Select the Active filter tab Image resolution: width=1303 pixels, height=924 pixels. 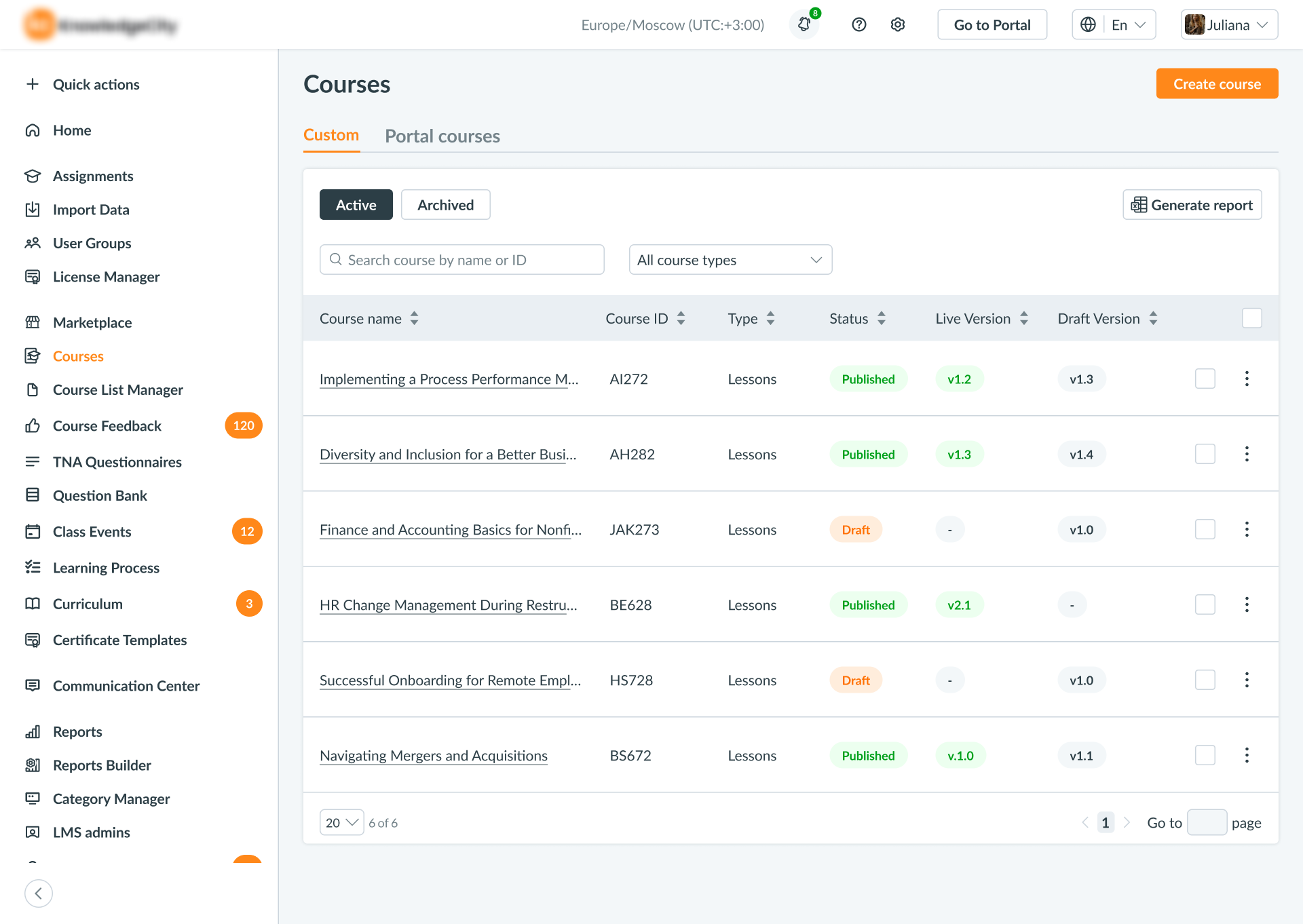[x=356, y=205]
